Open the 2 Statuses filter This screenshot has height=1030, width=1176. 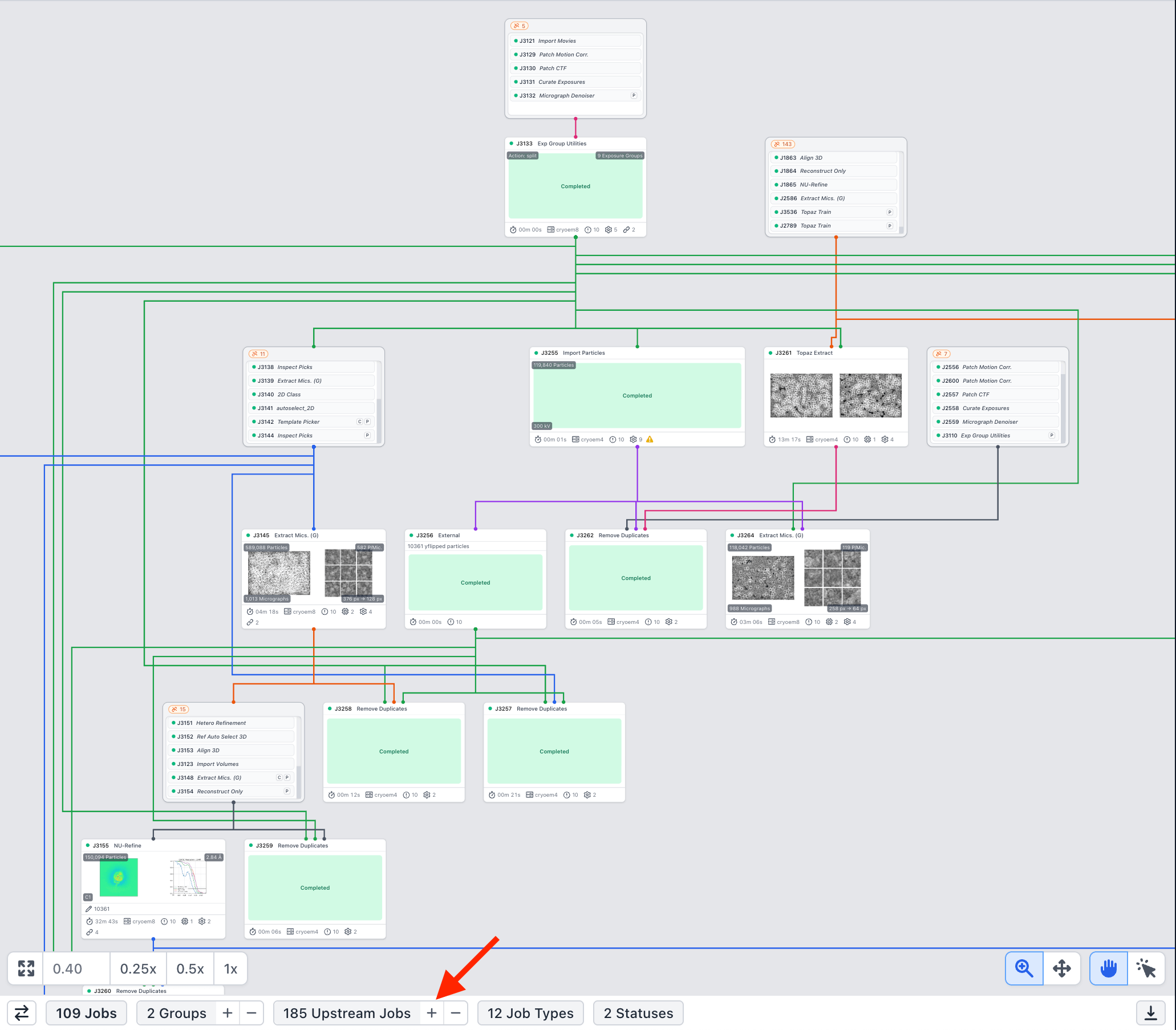638,1013
